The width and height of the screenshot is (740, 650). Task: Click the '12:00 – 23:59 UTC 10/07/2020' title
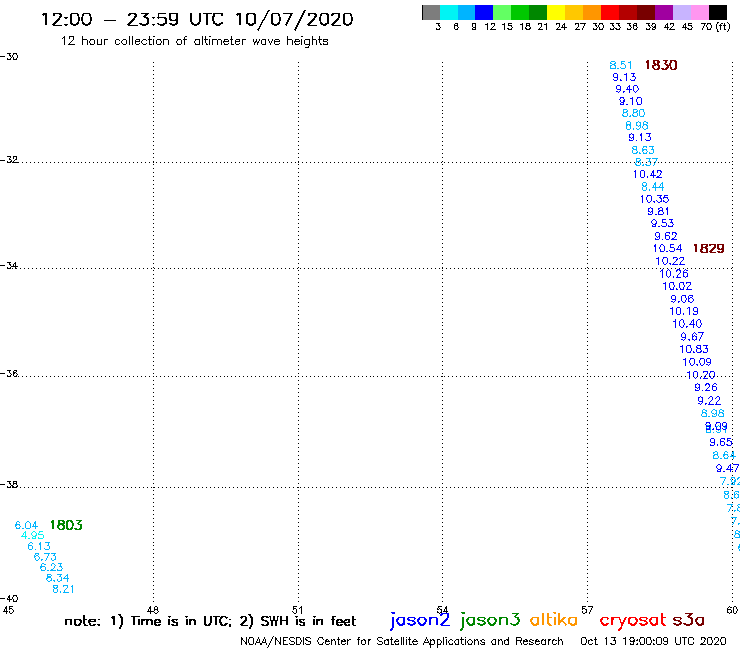197,19
